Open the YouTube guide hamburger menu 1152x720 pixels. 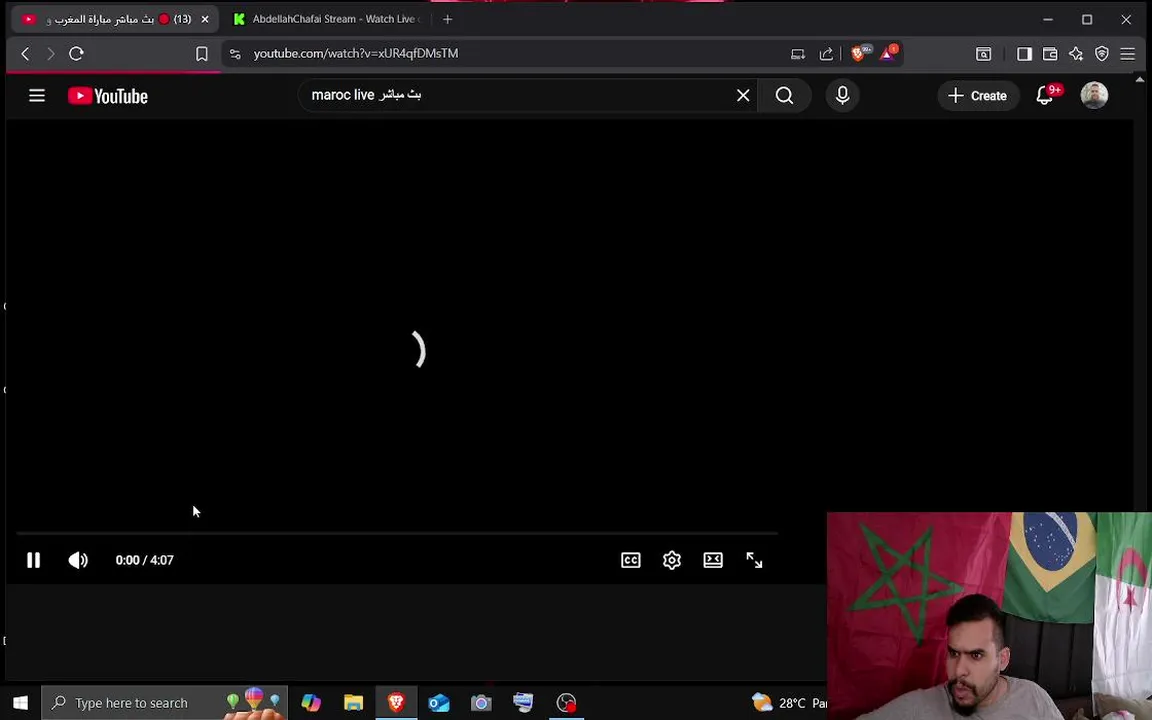[37, 96]
